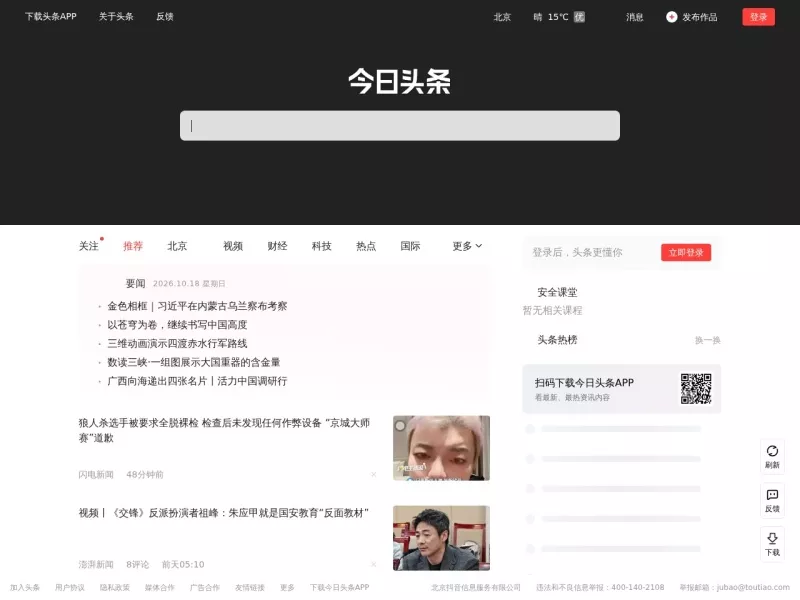This screenshot has height=600, width=800.
Task: Click the 要闻 section label
Action: click(x=136, y=283)
